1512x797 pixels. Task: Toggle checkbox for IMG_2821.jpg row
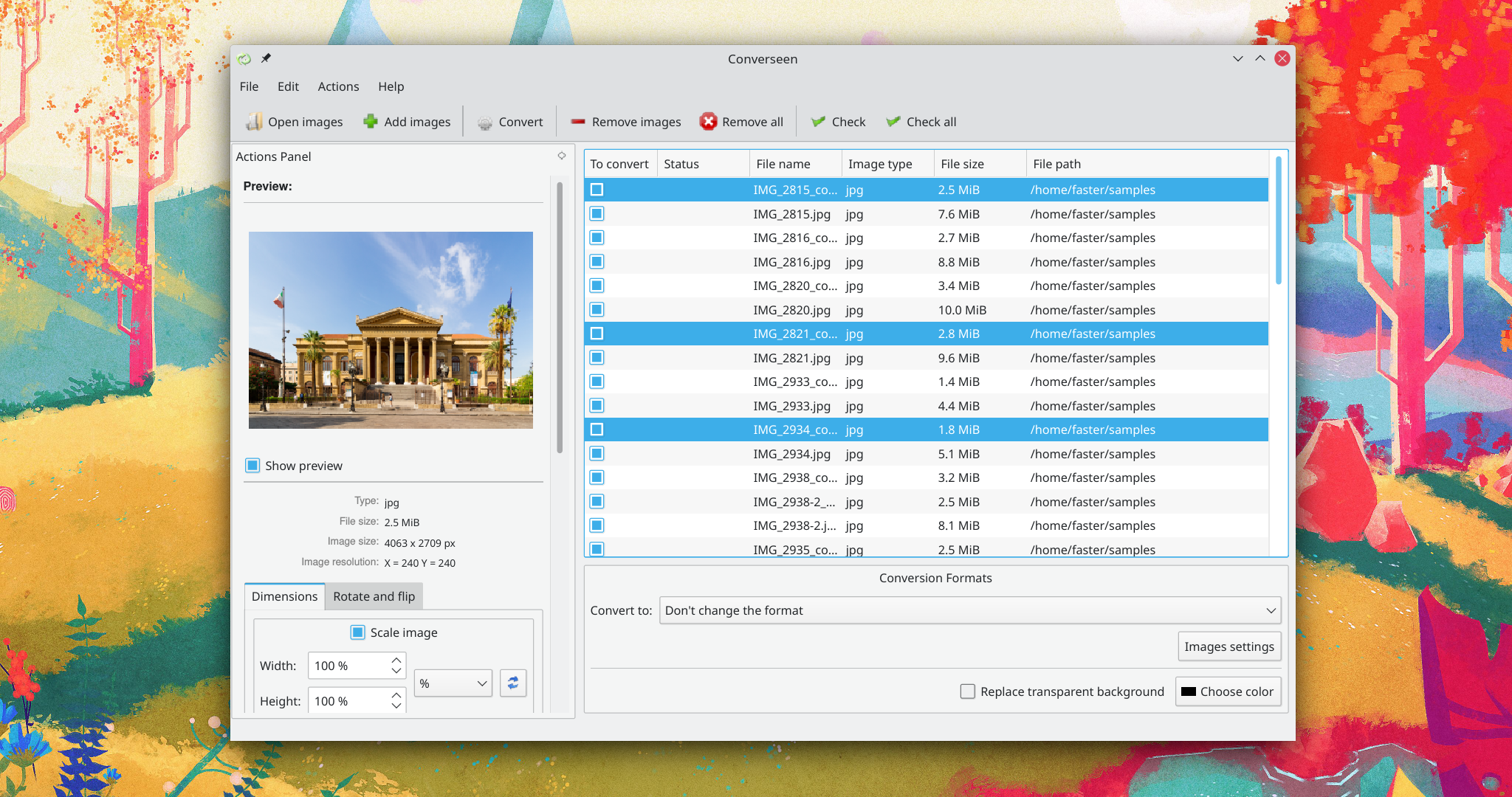[x=597, y=358]
